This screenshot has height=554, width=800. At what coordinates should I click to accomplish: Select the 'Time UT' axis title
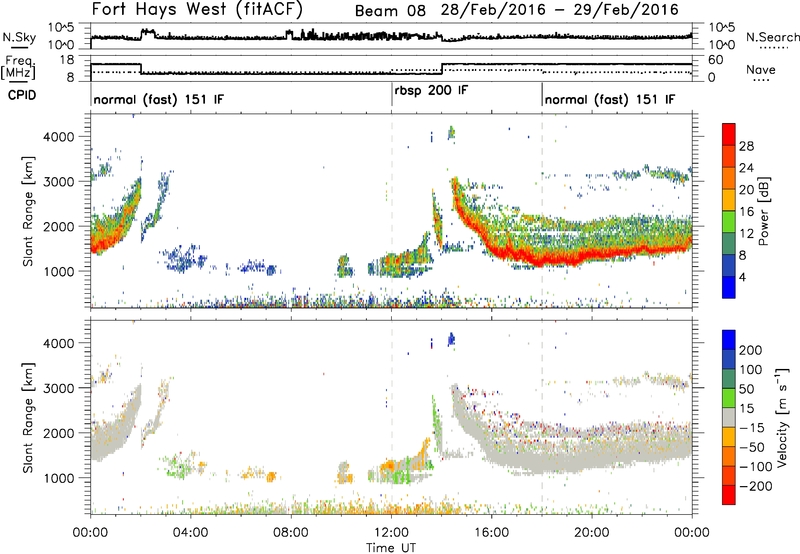(391, 548)
